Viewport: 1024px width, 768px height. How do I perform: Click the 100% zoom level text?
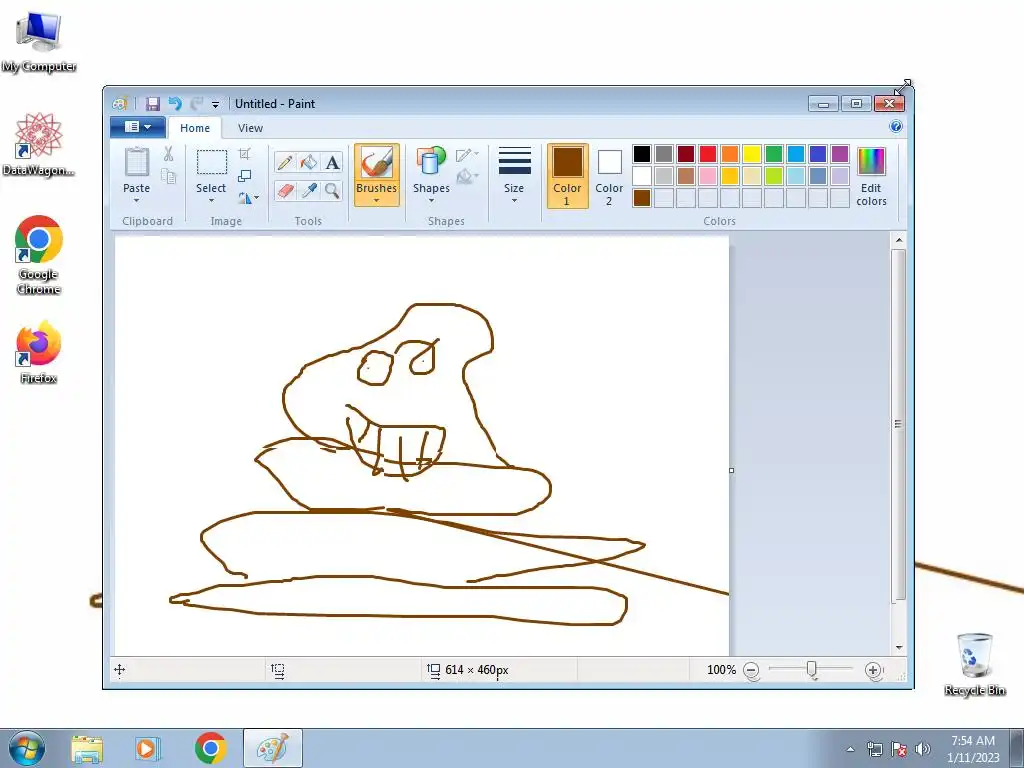click(x=721, y=670)
